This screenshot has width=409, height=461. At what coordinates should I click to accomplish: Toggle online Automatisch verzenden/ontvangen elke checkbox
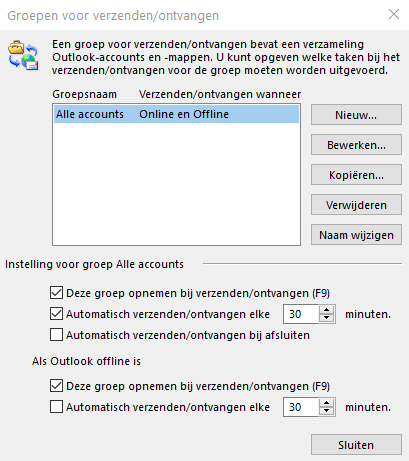56,314
